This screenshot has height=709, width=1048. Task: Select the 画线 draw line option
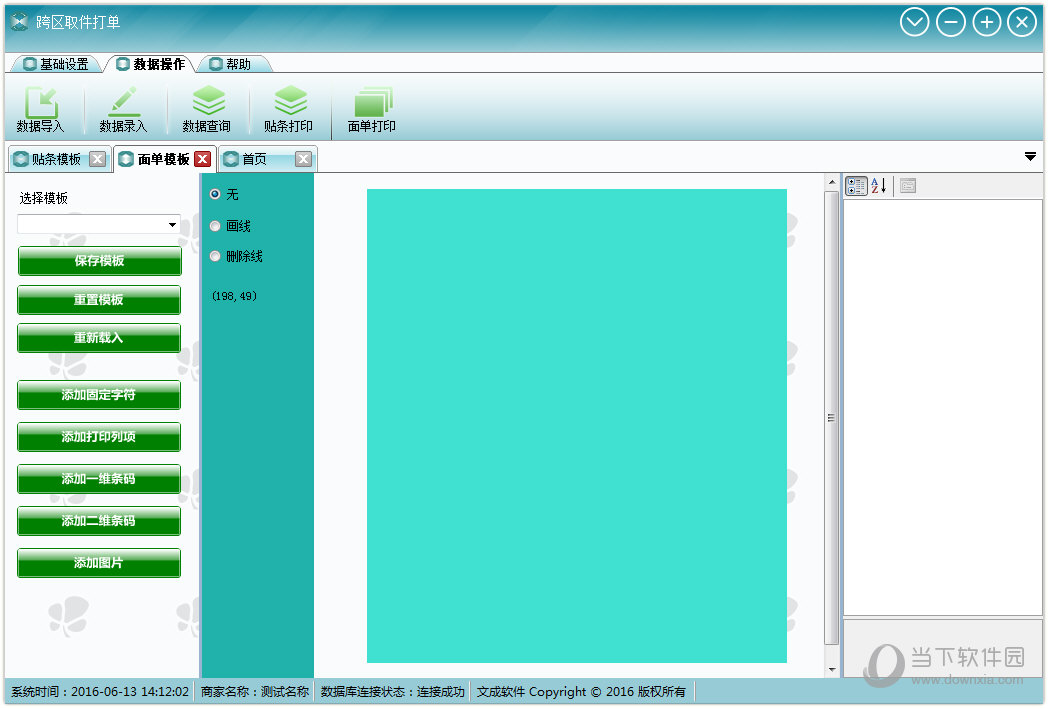215,226
